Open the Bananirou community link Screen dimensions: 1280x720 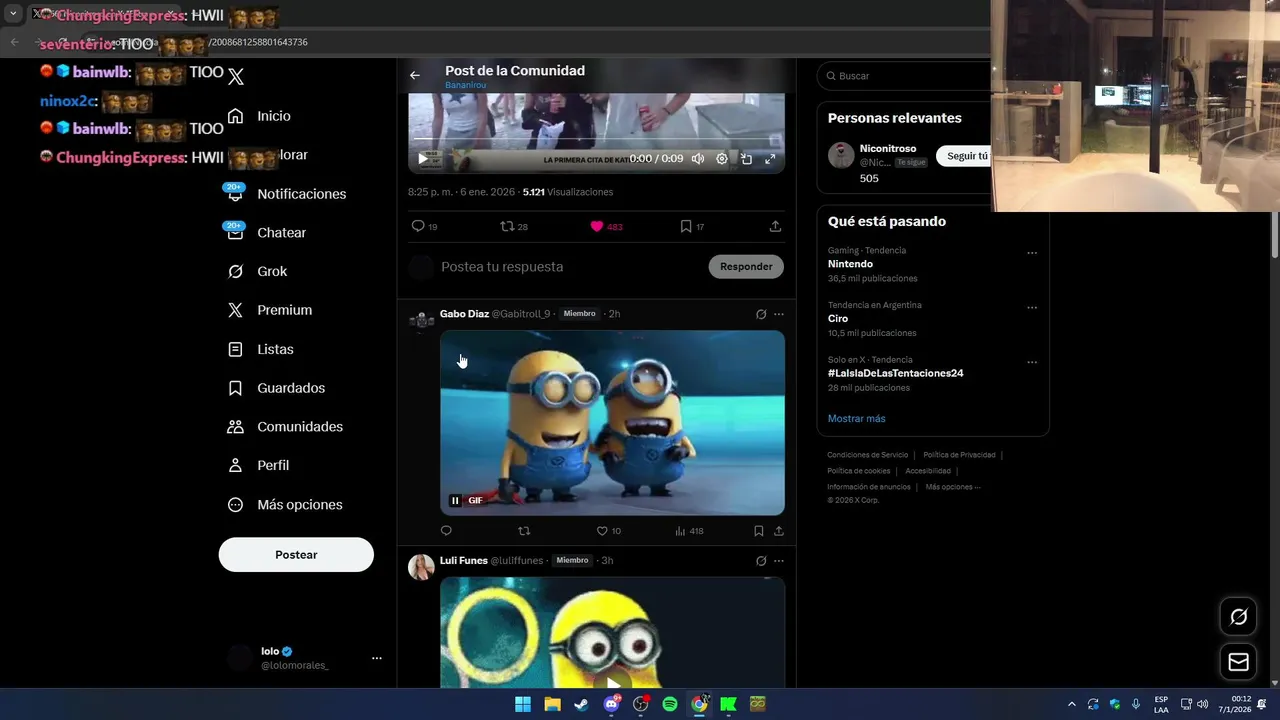(466, 85)
